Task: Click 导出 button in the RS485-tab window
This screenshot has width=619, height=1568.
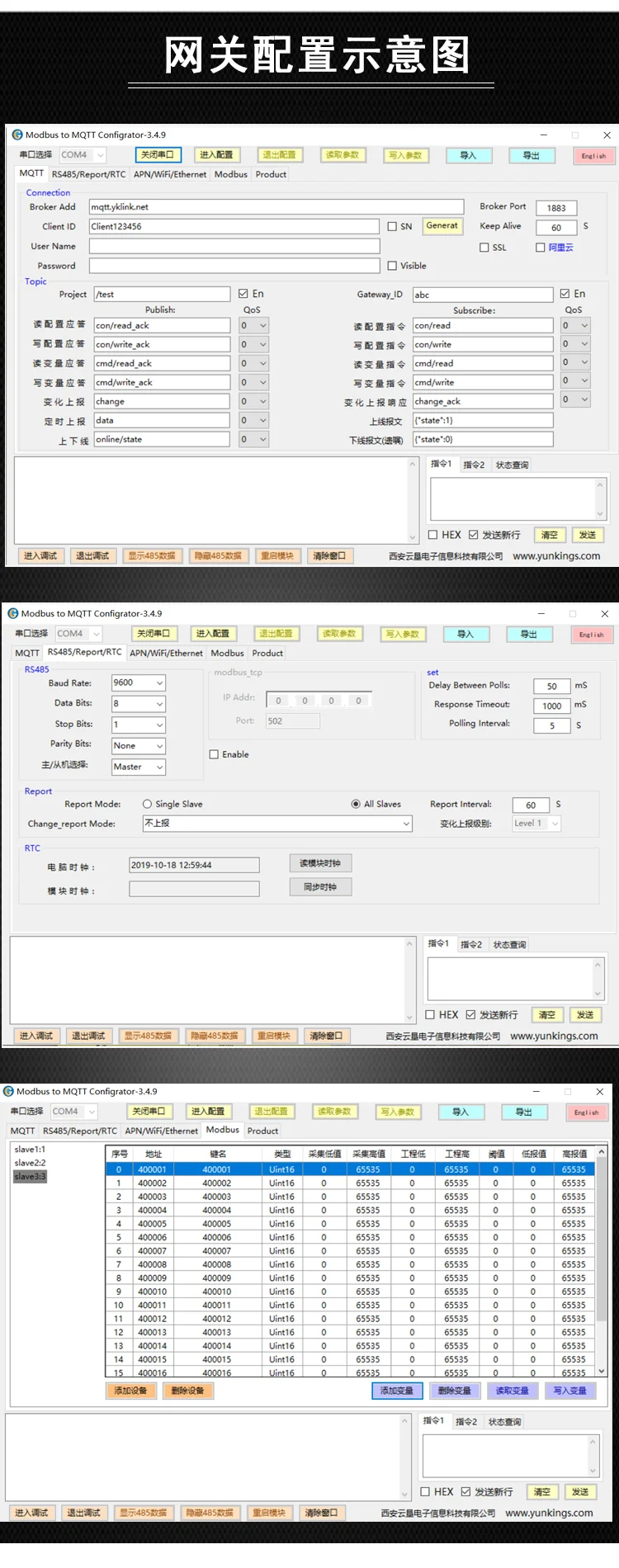Action: [529, 634]
